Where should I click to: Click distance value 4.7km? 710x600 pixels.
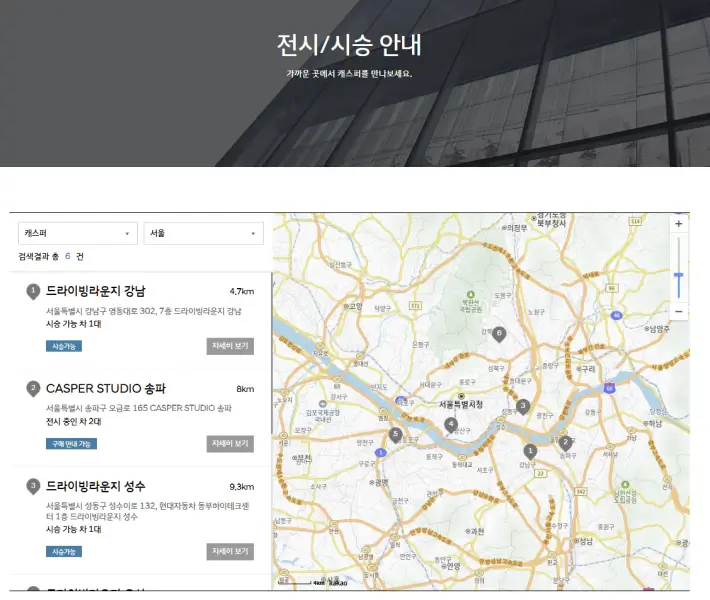point(242,292)
